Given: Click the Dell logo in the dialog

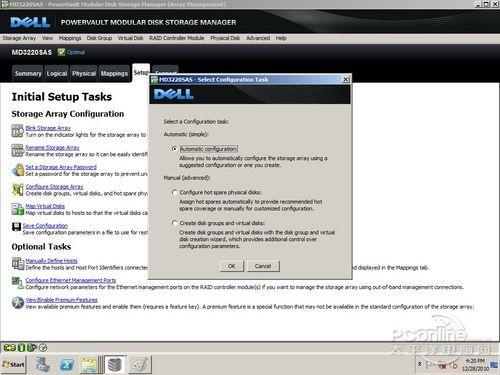Looking at the screenshot, I should tap(174, 94).
